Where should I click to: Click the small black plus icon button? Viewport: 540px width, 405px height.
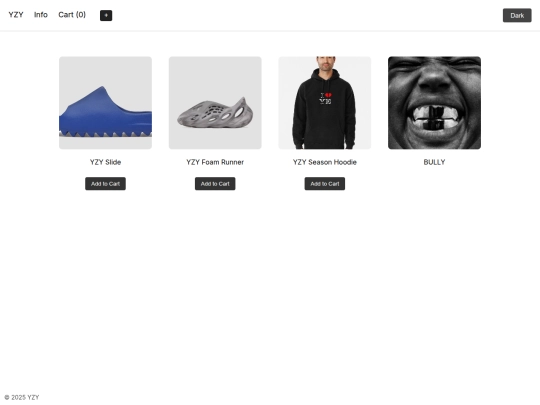click(x=106, y=15)
